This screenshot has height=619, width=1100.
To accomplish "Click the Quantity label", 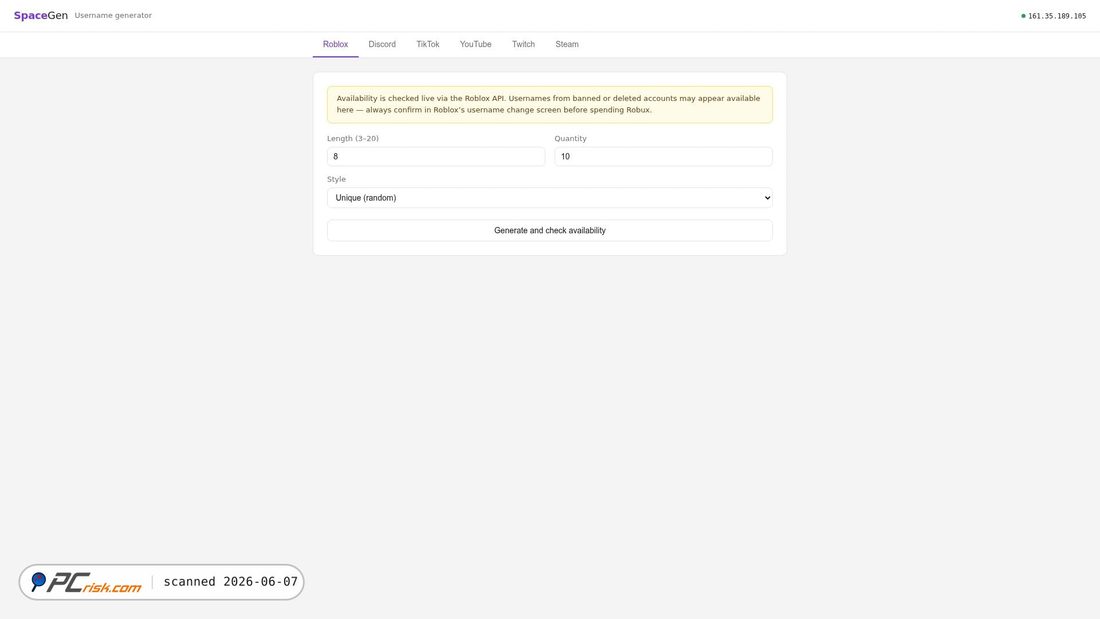I will click(570, 138).
